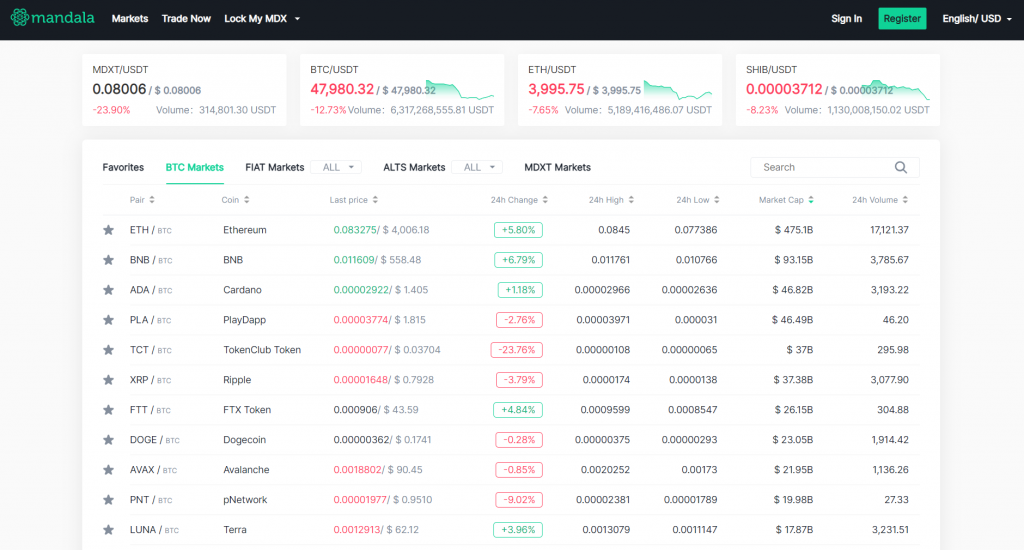Screen dimensions: 1024x550
Task: Click the ETH/USDT sparkline chart
Action: 678,90
